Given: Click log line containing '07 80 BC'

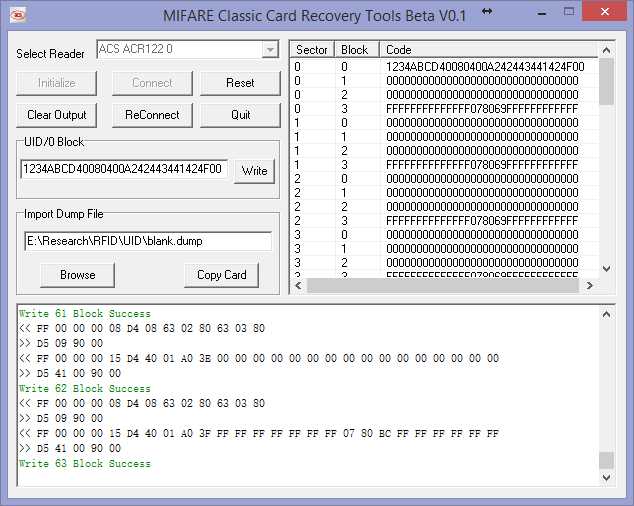Looking at the screenshot, I should [x=259, y=434].
